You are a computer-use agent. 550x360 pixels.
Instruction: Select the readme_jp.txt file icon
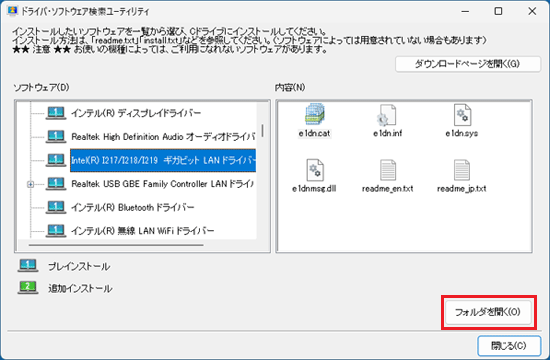(x=462, y=170)
